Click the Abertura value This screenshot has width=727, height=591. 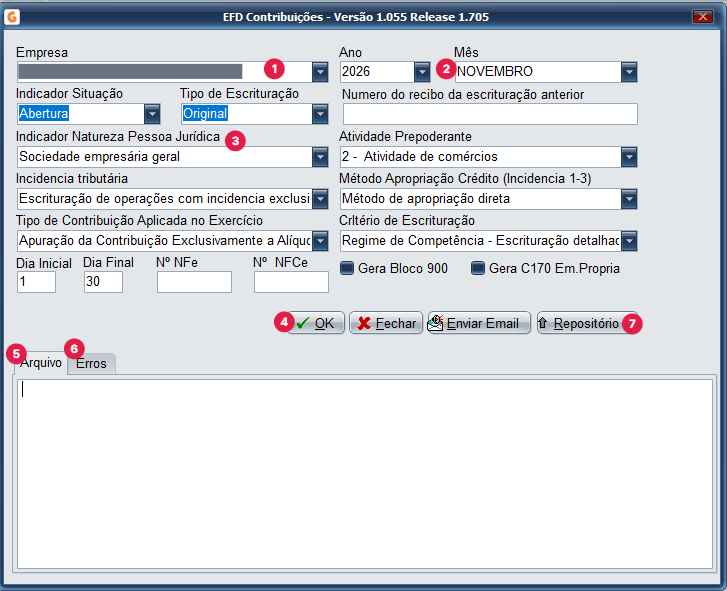44,114
